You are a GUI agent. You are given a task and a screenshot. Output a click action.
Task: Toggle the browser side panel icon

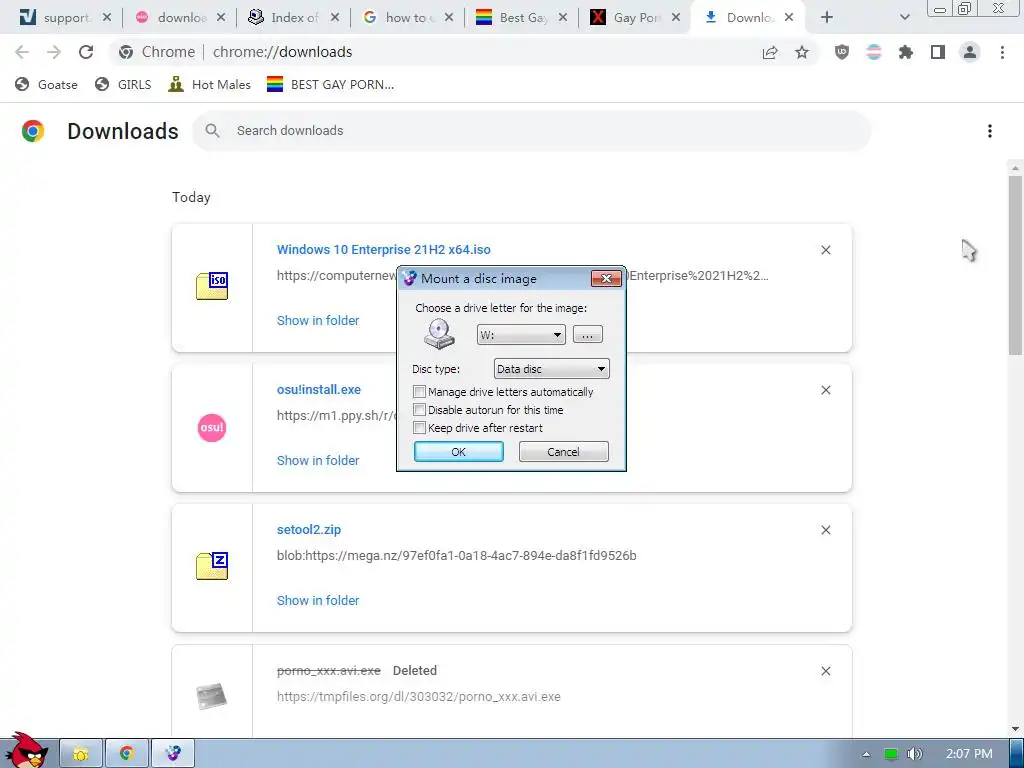(x=938, y=52)
